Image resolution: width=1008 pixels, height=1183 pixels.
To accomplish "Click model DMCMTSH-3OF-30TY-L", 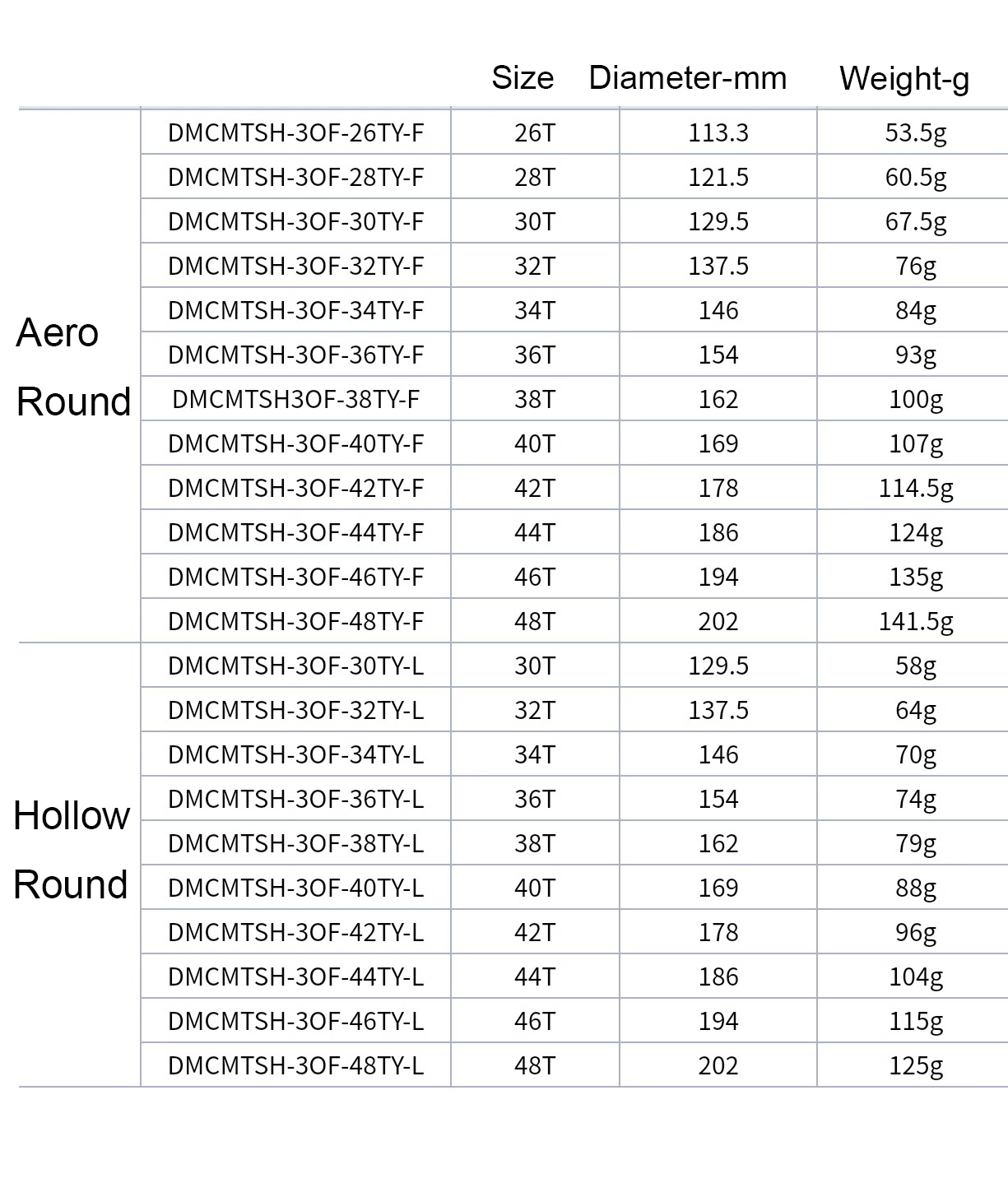I will coord(296,666).
